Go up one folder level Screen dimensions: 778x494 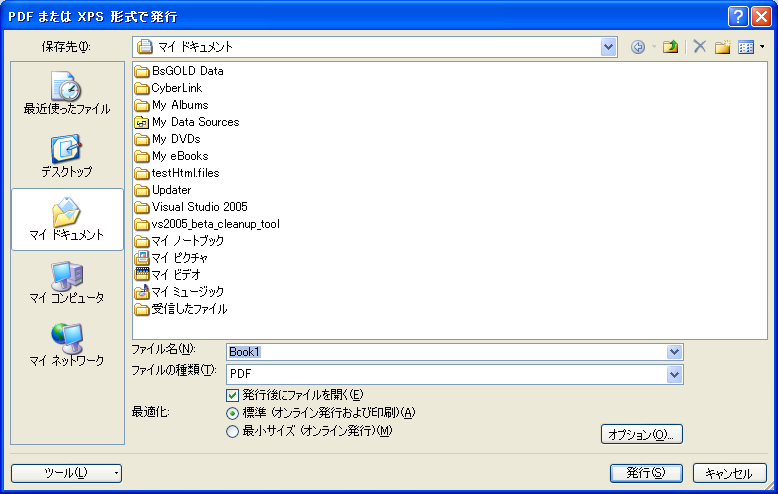coord(670,47)
